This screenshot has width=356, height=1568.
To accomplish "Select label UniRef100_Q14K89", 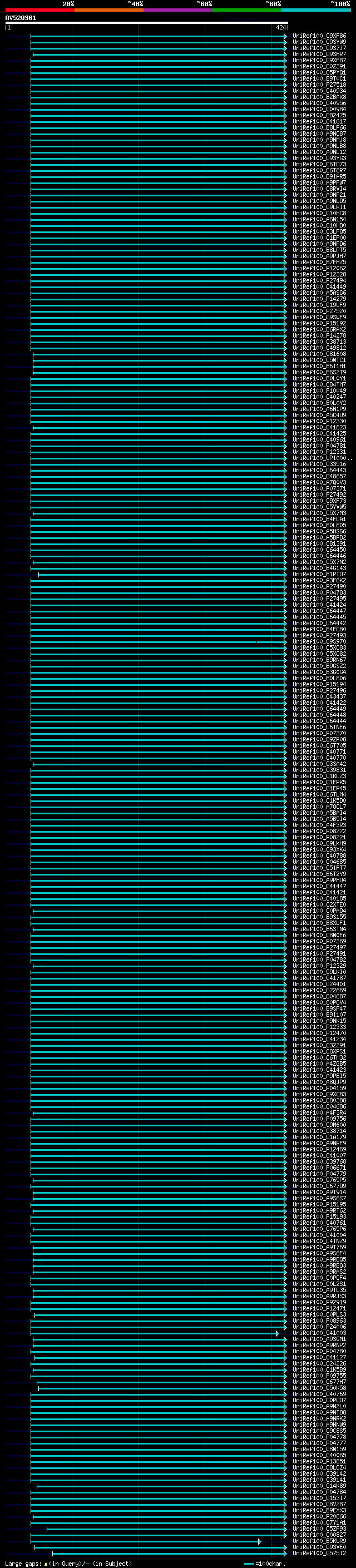I will point(319,1486).
